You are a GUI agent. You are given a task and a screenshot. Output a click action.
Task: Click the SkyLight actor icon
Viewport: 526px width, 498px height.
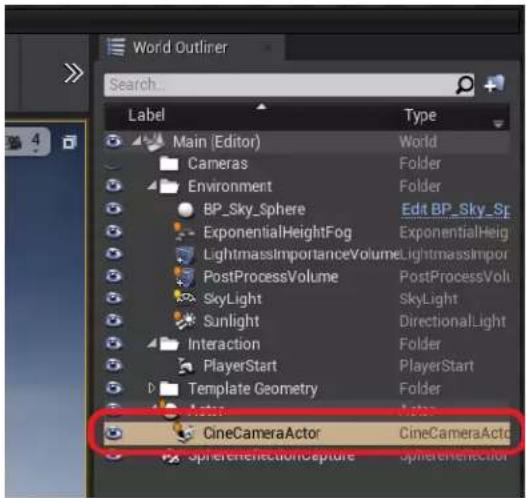click(x=185, y=298)
